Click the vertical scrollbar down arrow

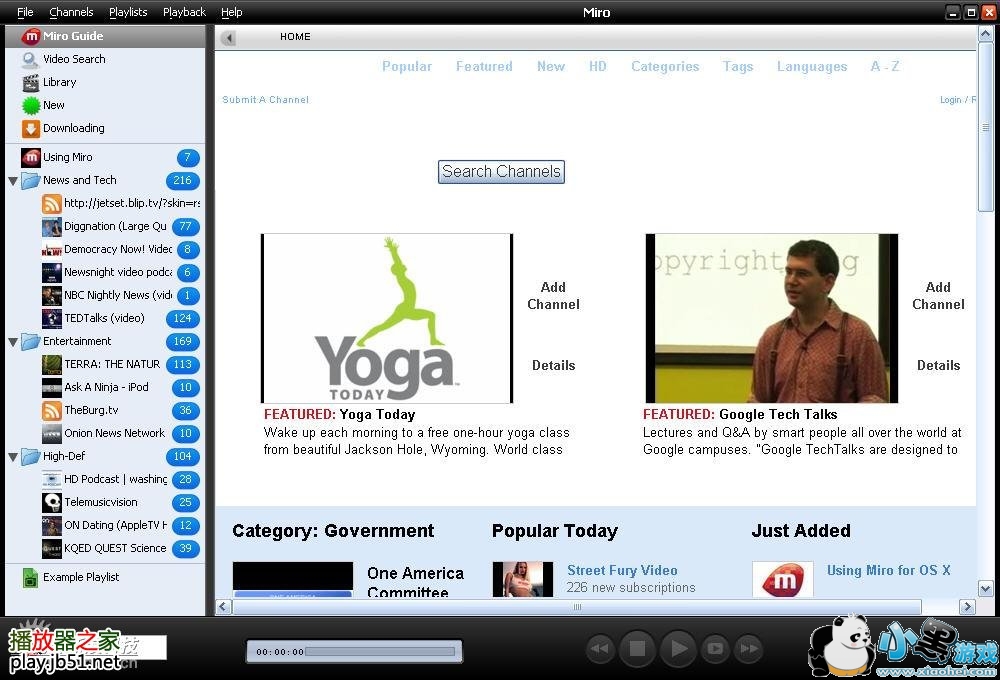985,589
